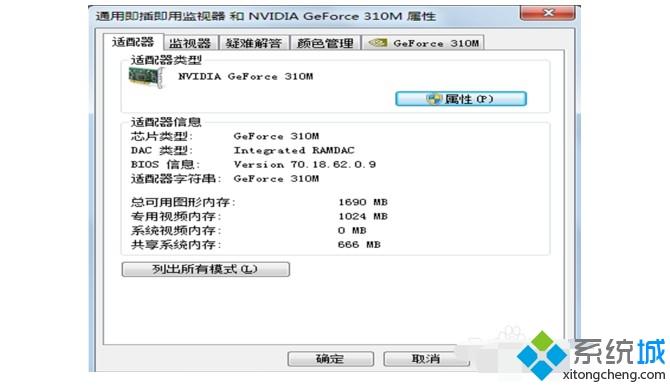Click the NVIDIA logo on GeForce tab
The image size is (670, 385).
(x=378, y=43)
